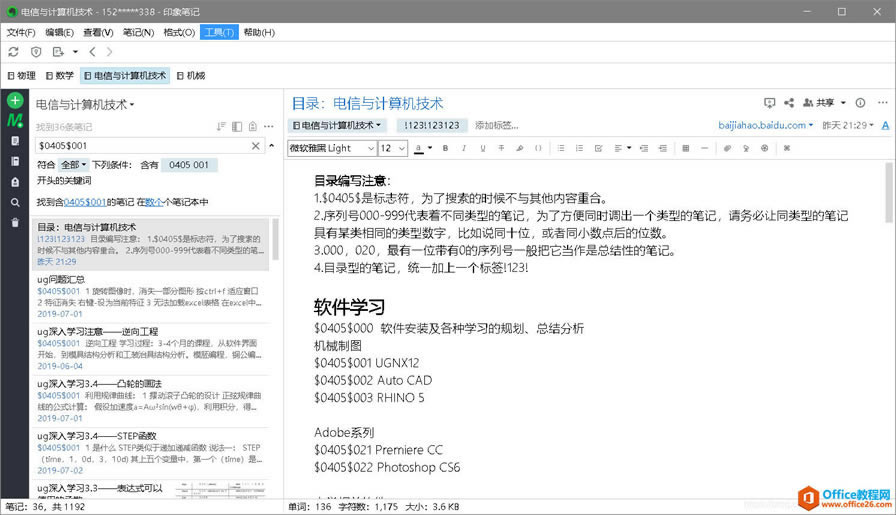This screenshot has width=896, height=515.
Task: Open the 格式(O) menu
Action: [x=179, y=32]
